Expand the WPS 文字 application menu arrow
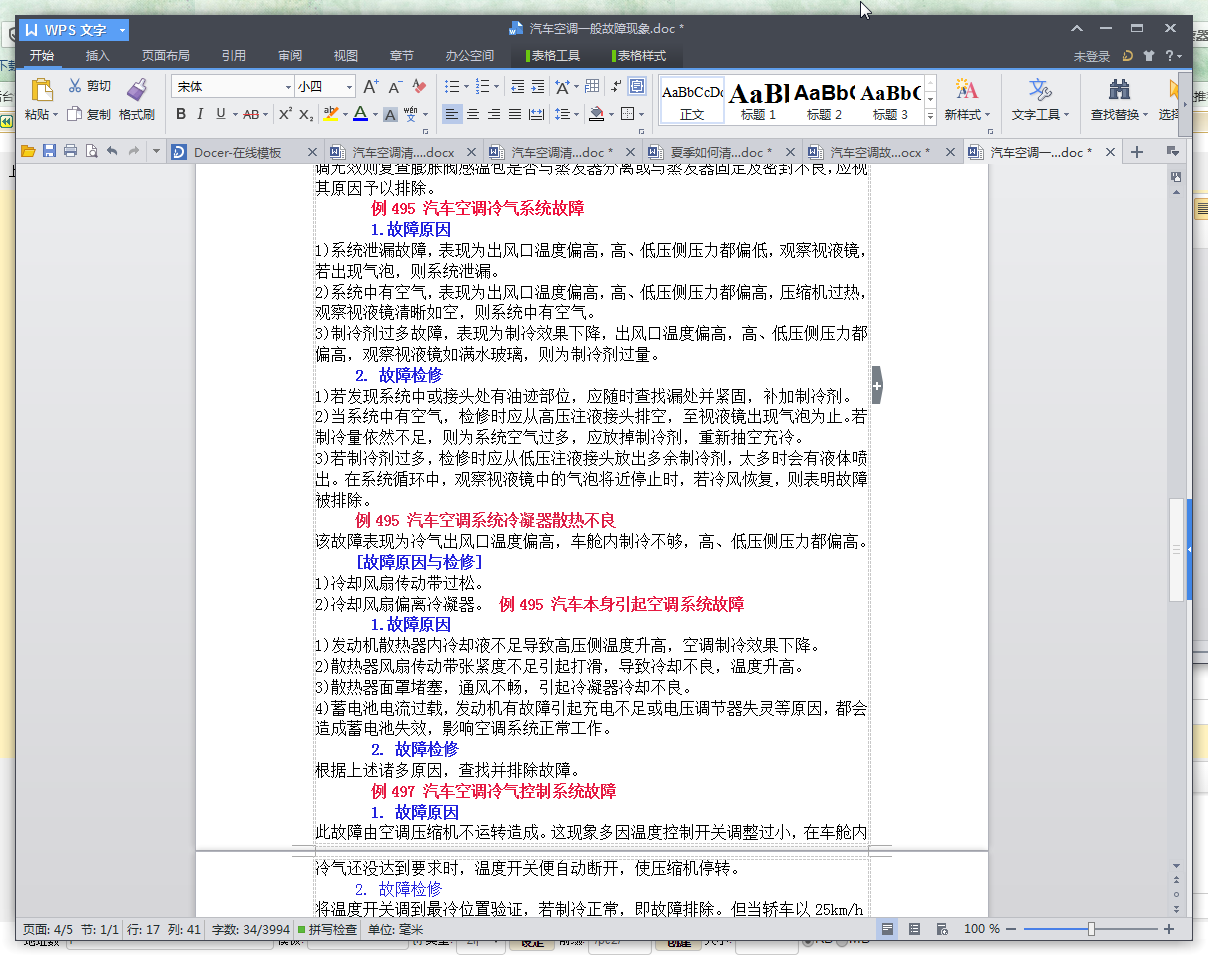This screenshot has width=1208, height=956. click(122, 30)
